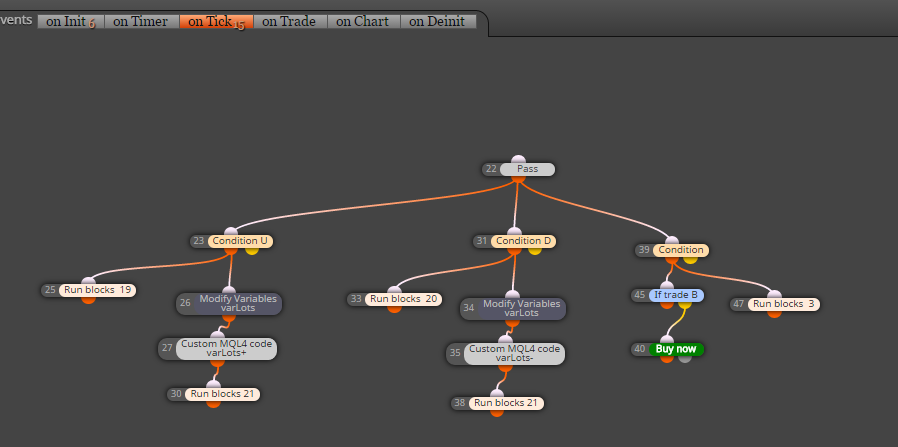Image resolution: width=898 pixels, height=447 pixels.
Task: Switch to the on Trade tab
Action: [x=290, y=22]
